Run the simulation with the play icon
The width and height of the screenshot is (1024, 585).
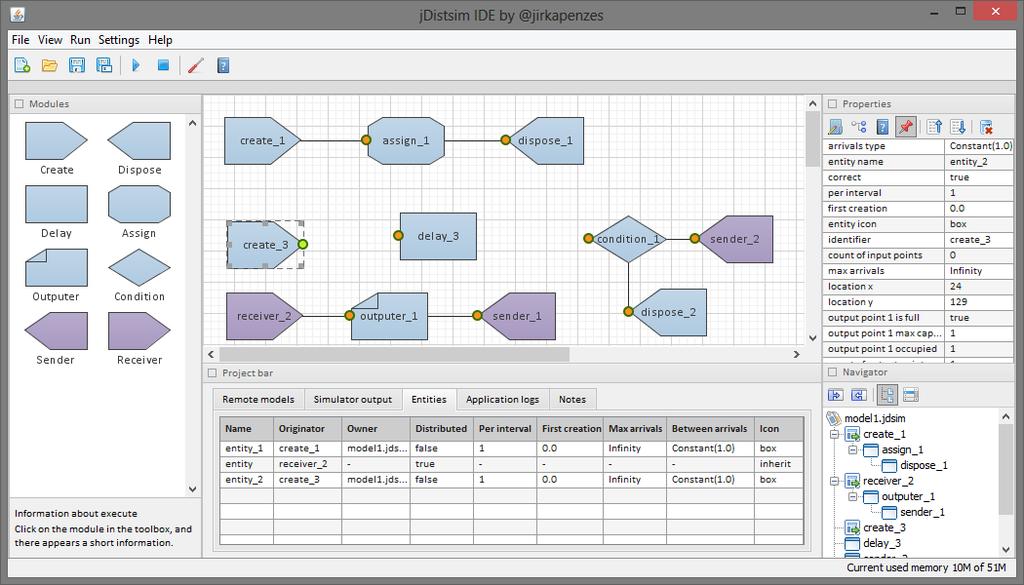[x=136, y=65]
